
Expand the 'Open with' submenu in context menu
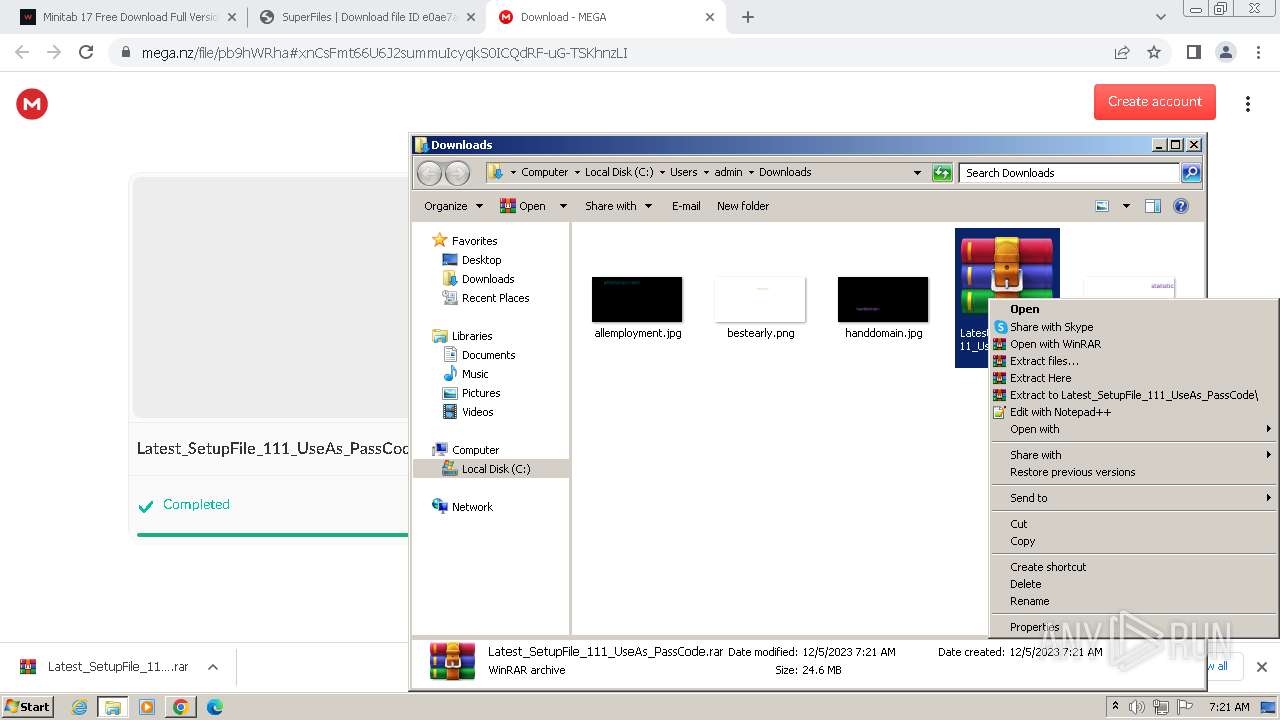pyautogui.click(x=1133, y=429)
